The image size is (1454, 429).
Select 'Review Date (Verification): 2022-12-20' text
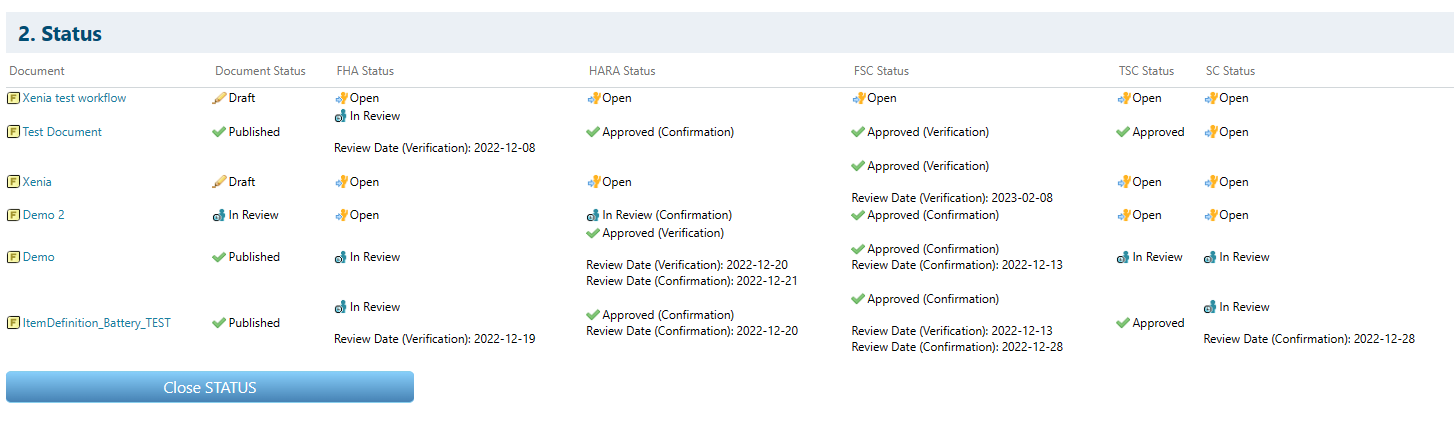click(x=687, y=265)
